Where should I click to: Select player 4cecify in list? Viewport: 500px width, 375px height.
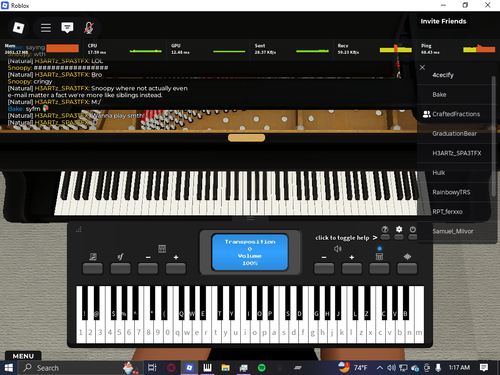455,75
